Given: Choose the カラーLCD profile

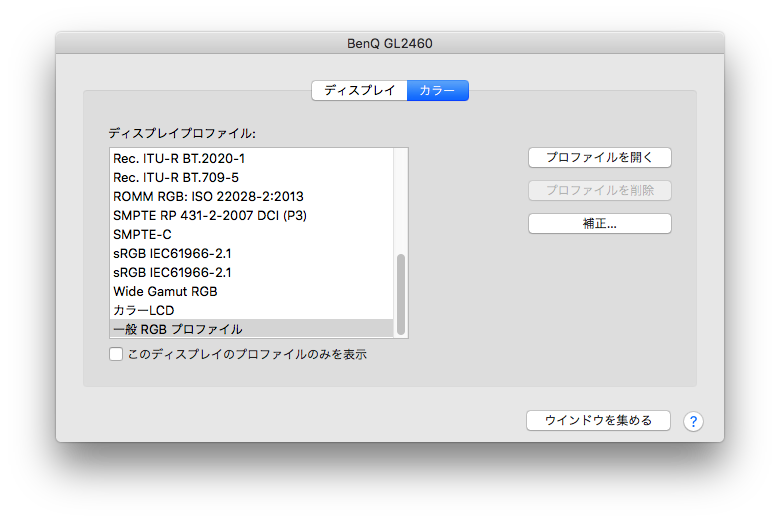Looking at the screenshot, I should [x=251, y=310].
